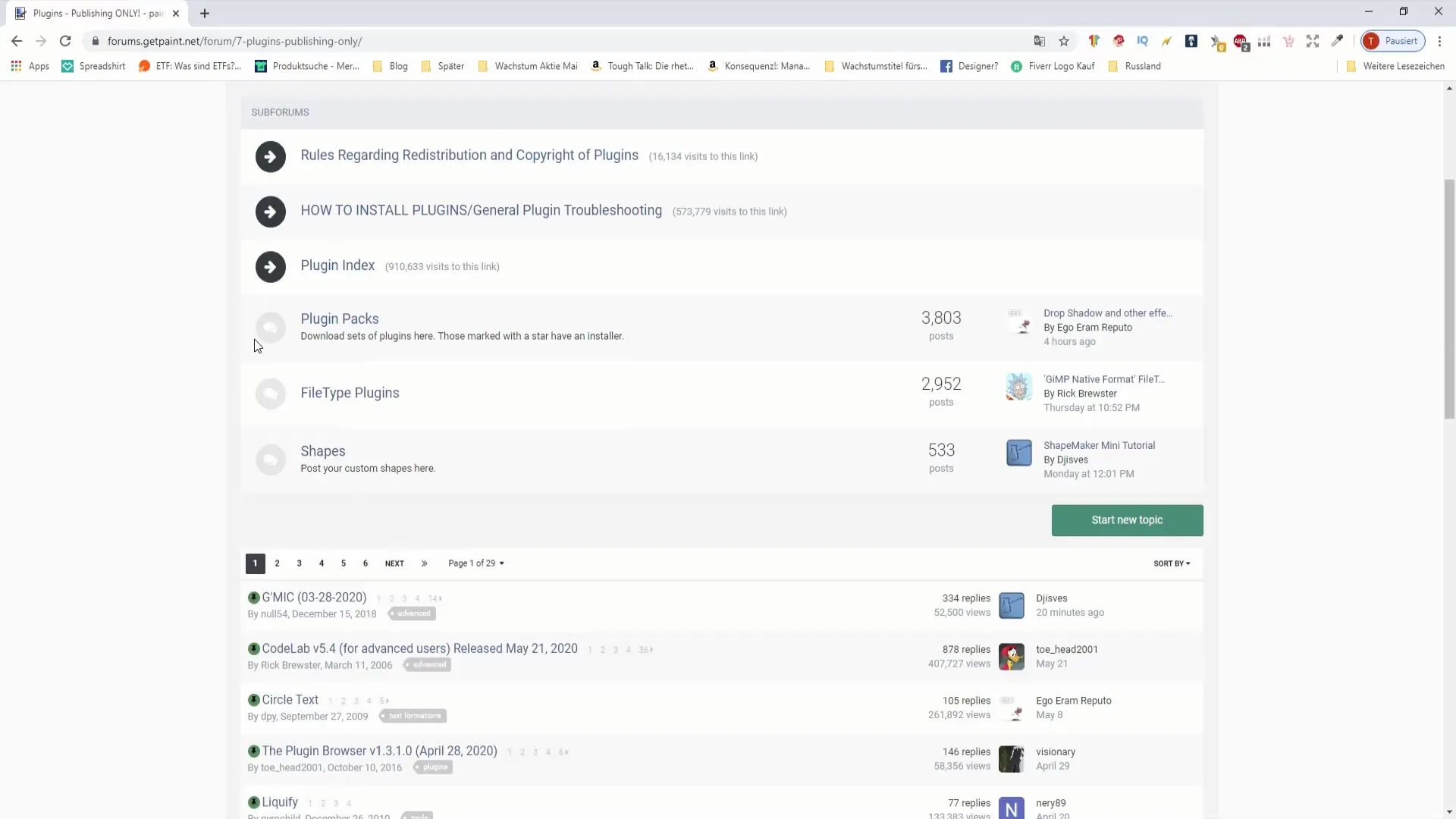Click the eyedropper extension icon
This screenshot has width=1456, height=819.
[1337, 41]
